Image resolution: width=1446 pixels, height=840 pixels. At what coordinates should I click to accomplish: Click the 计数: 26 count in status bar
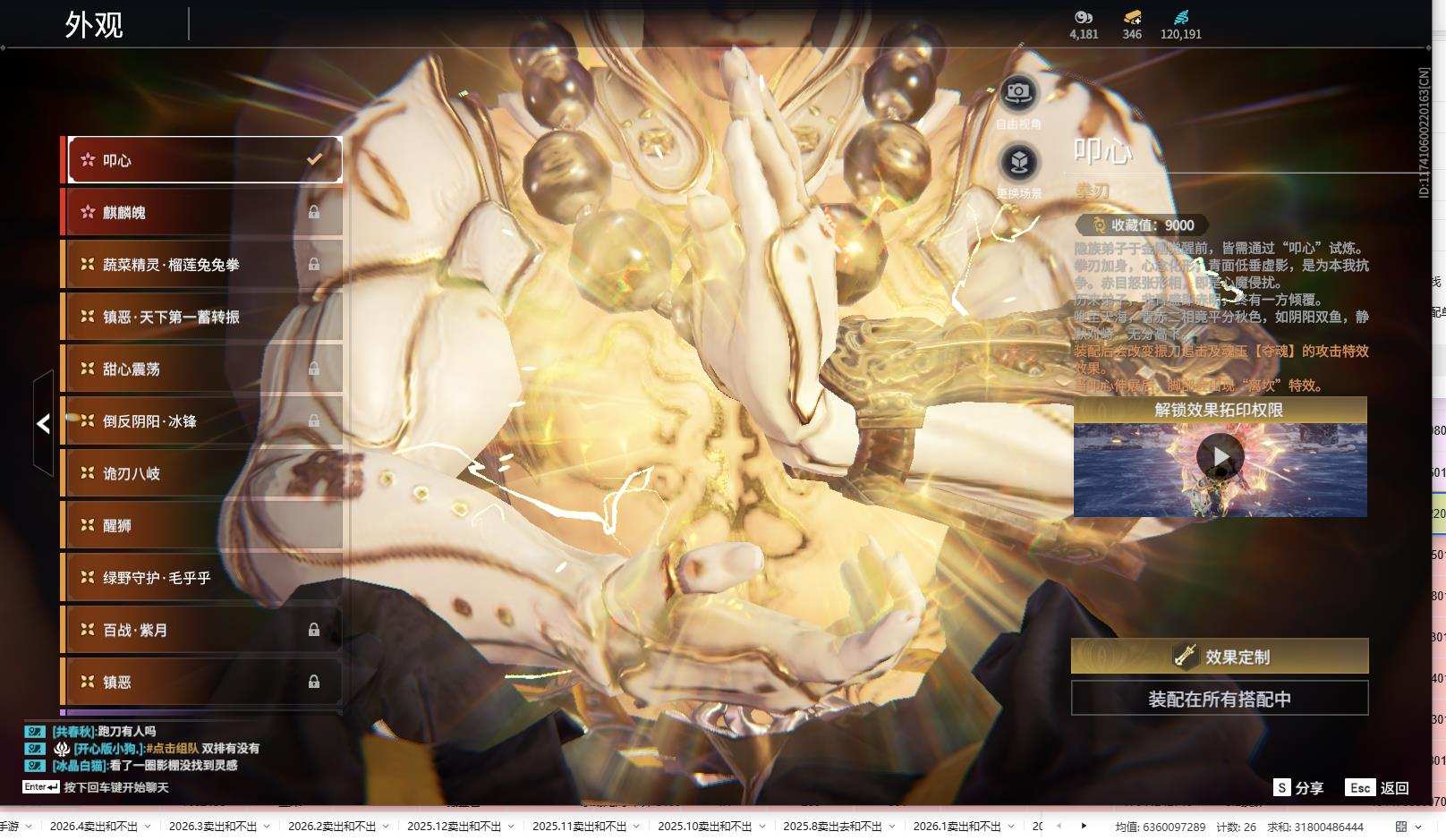tap(1237, 827)
